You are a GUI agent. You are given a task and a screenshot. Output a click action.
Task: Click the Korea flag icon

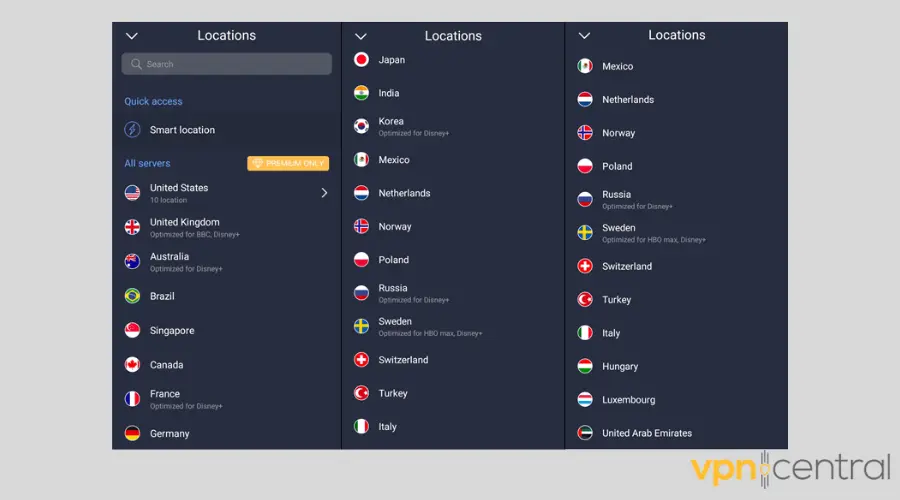coord(361,126)
